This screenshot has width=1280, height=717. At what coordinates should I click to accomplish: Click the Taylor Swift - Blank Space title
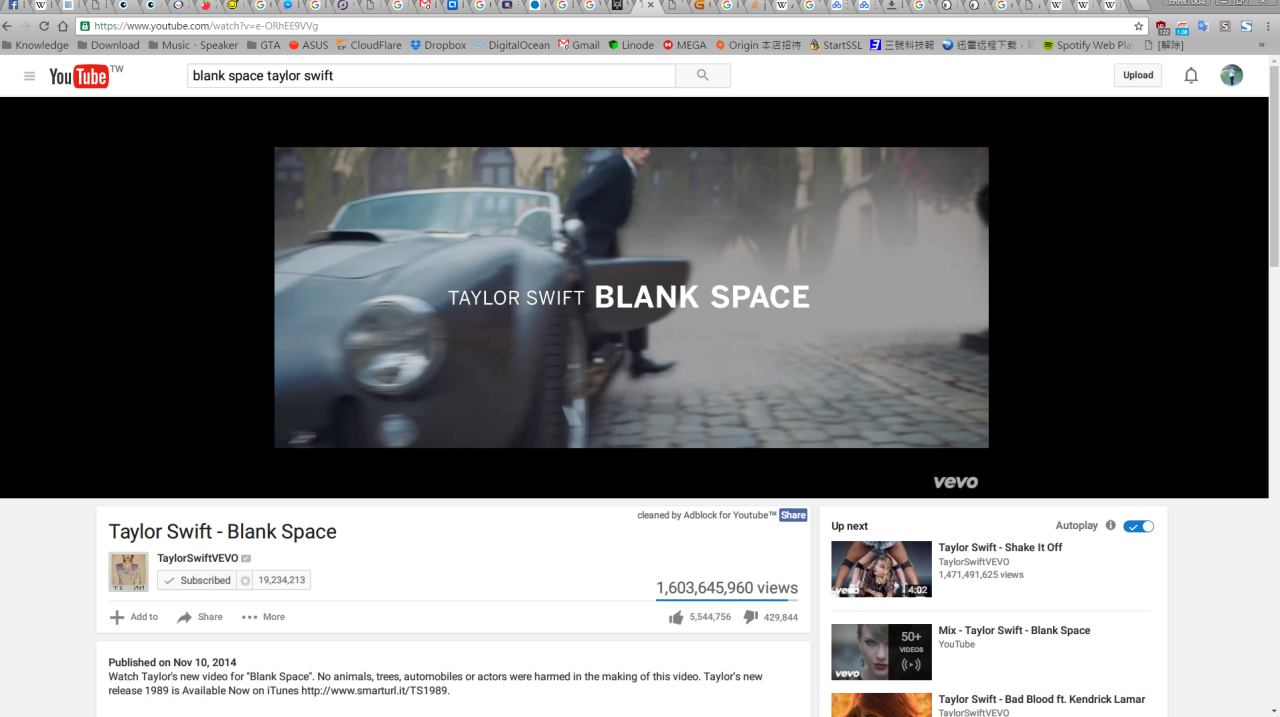[222, 532]
